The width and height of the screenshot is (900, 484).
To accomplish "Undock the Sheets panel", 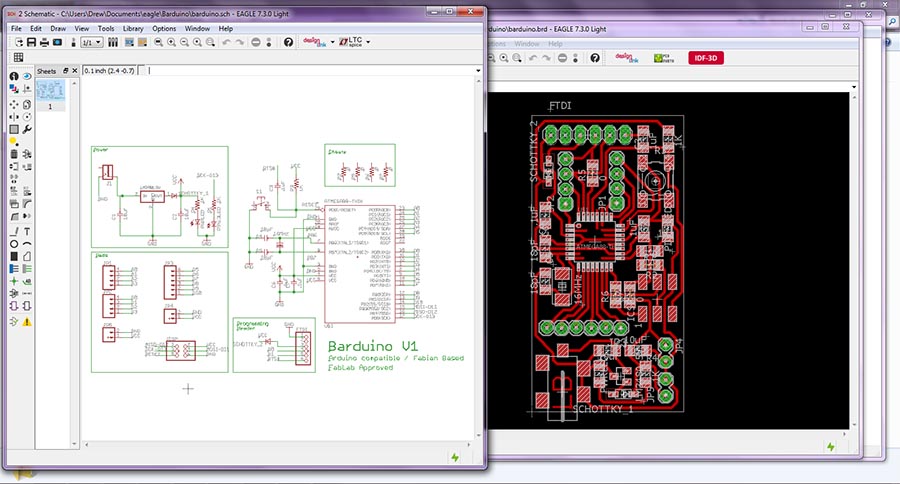I will click(x=66, y=71).
